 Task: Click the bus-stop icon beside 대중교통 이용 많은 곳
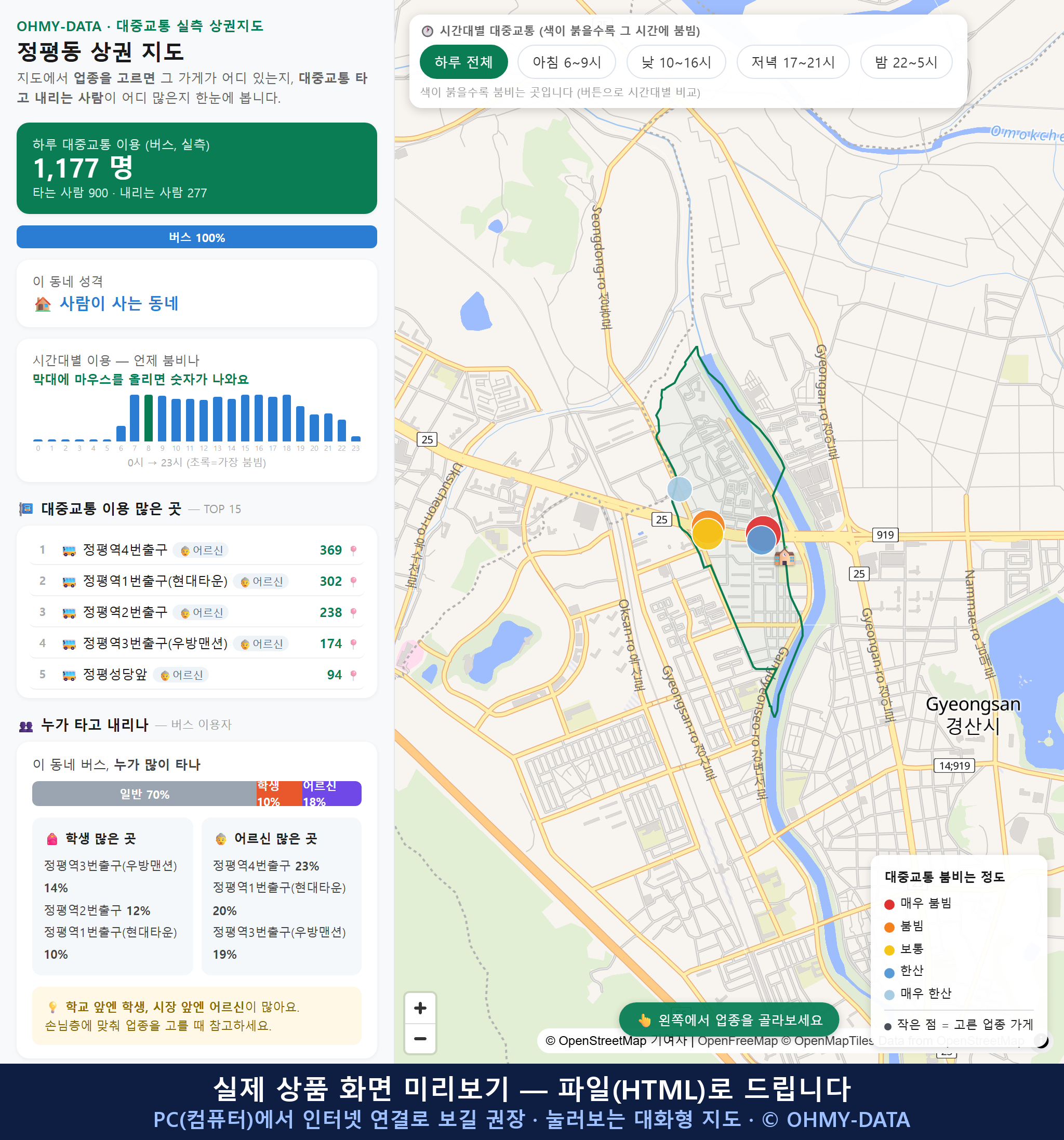click(x=26, y=508)
